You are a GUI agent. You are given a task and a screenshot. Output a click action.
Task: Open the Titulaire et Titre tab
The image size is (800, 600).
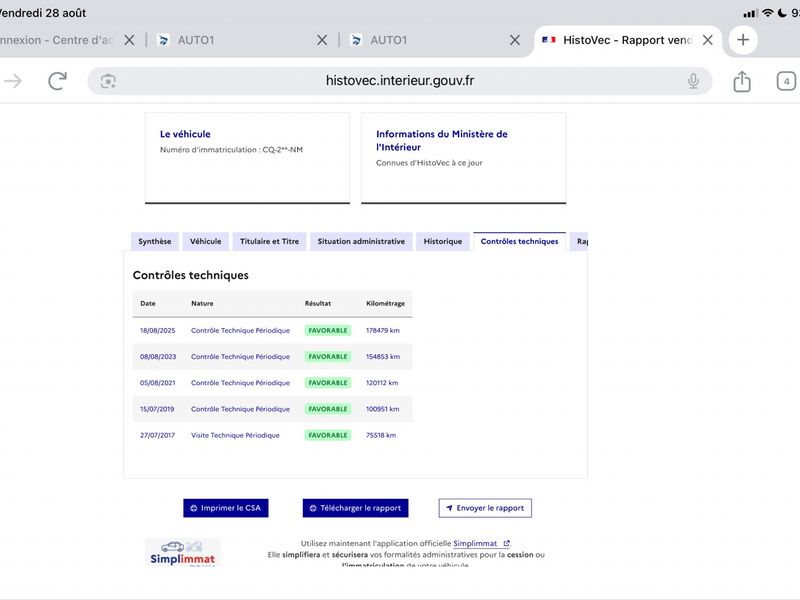pos(269,241)
